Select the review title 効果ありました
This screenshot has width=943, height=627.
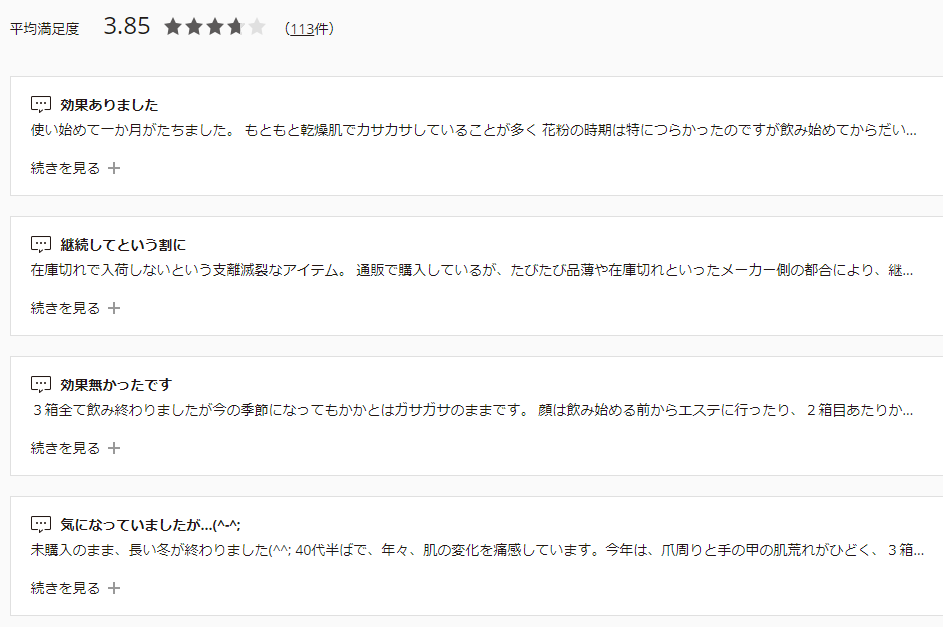point(109,105)
